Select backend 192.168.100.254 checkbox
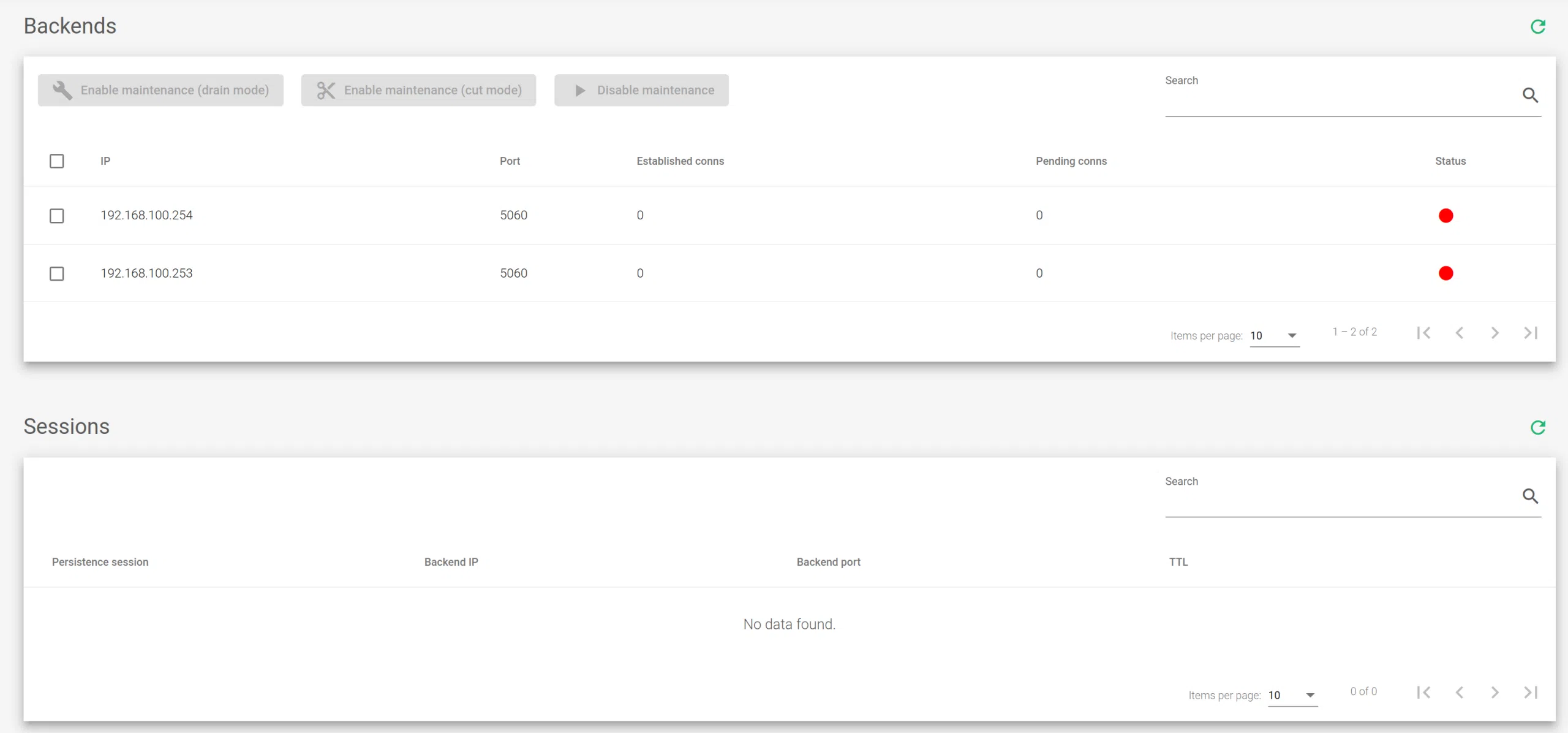This screenshot has height=733, width=1568. (56, 216)
